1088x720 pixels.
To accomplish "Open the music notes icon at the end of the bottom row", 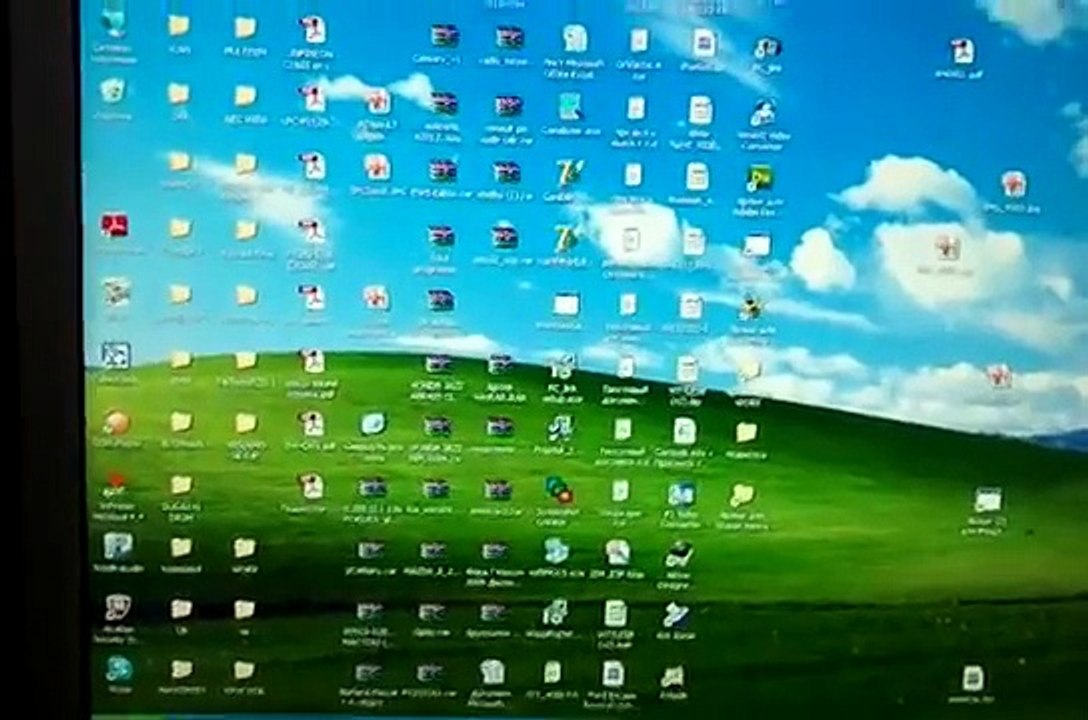I will coord(672,674).
